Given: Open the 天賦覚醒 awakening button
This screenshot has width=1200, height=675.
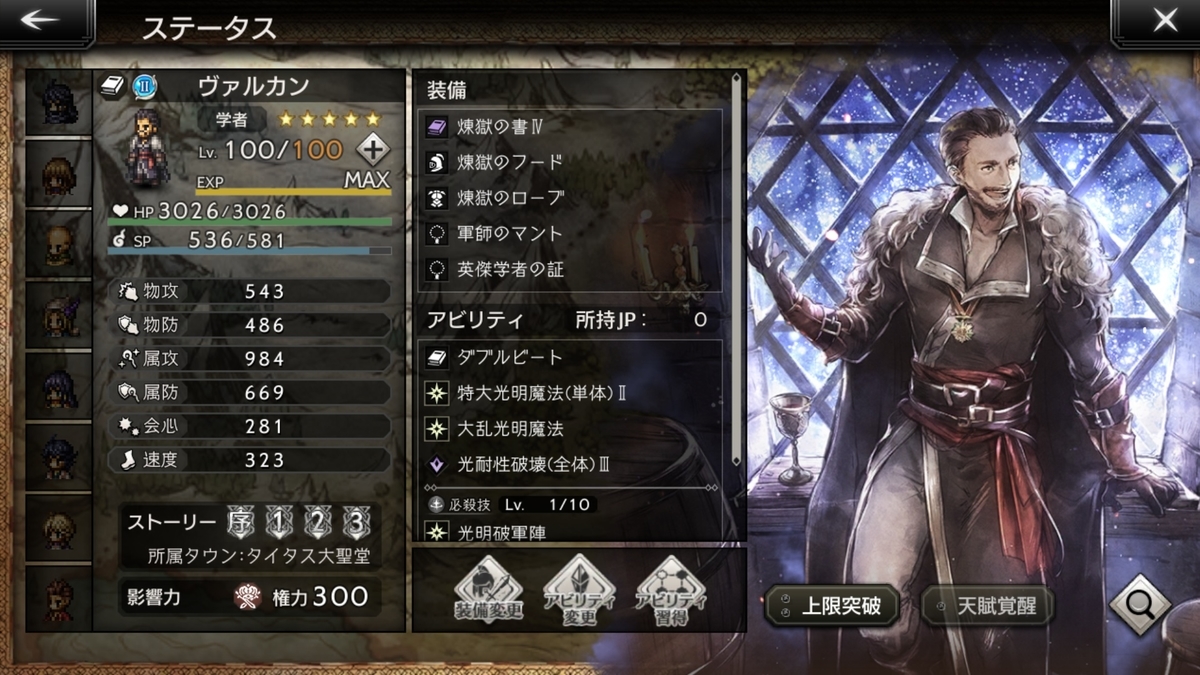Looking at the screenshot, I should (987, 606).
